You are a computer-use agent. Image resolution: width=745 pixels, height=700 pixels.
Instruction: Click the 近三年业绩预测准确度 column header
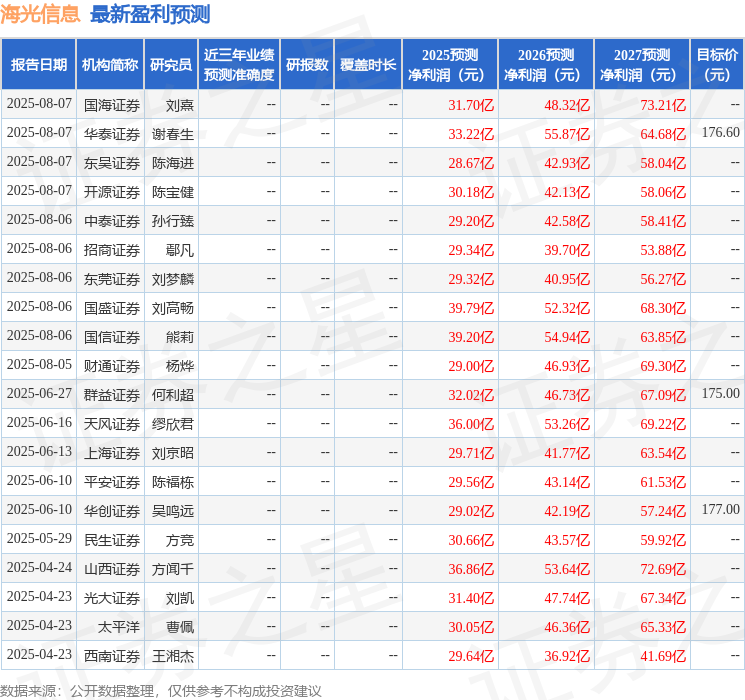[238, 65]
